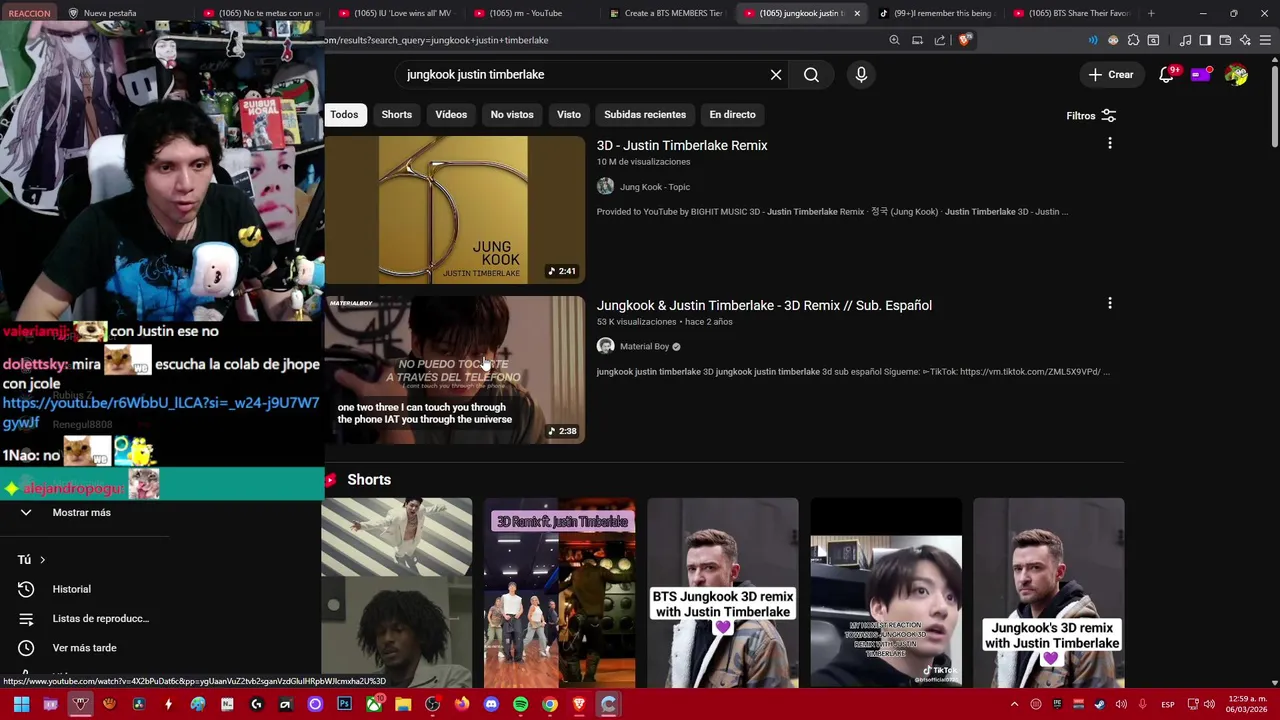Expand Mostrar más in the sidebar
The width and height of the screenshot is (1280, 720).
point(81,513)
